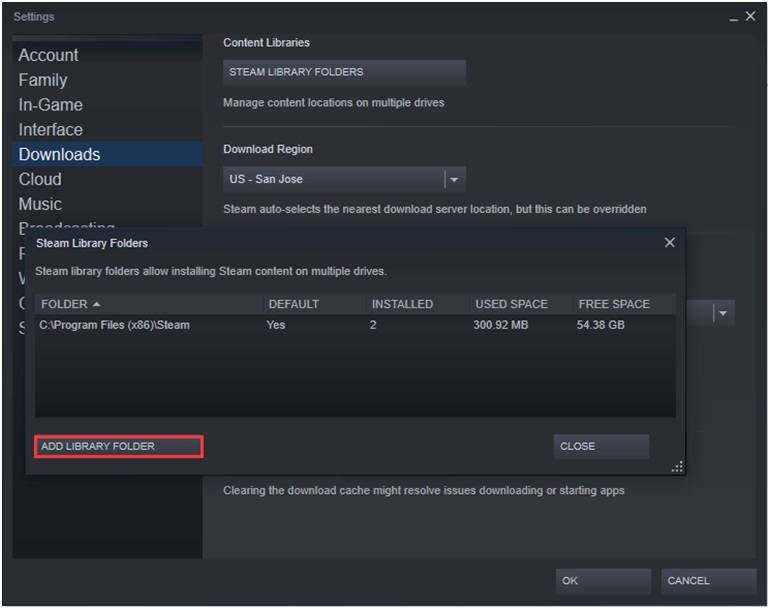Open the US - San Jose region dropdown
Image resolution: width=770 pixels, height=609 pixels.
[x=344, y=179]
